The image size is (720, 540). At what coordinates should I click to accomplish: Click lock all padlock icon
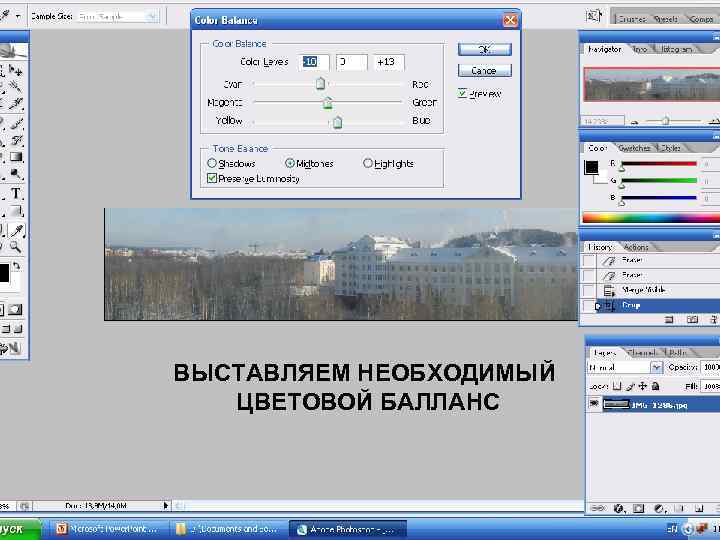click(656, 386)
